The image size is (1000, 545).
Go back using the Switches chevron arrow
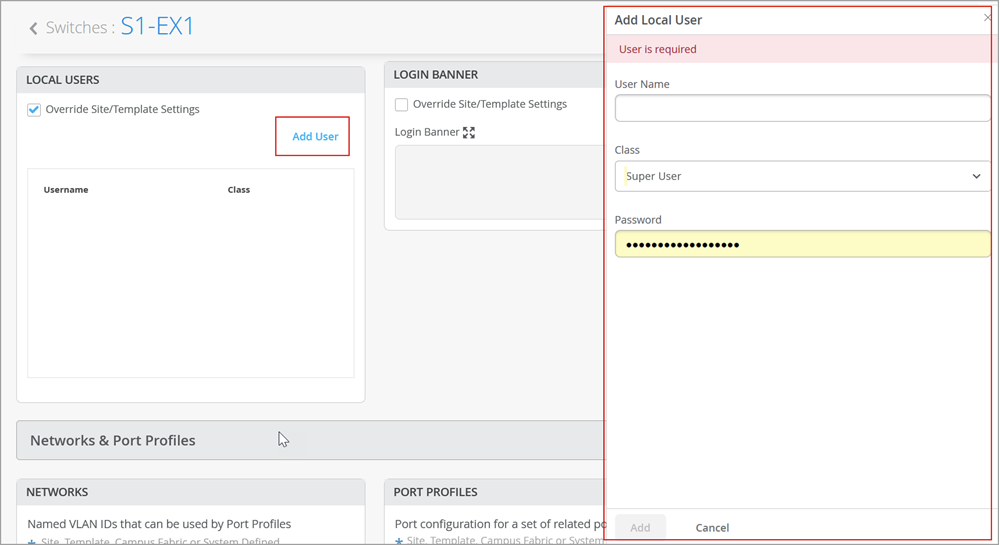point(33,28)
